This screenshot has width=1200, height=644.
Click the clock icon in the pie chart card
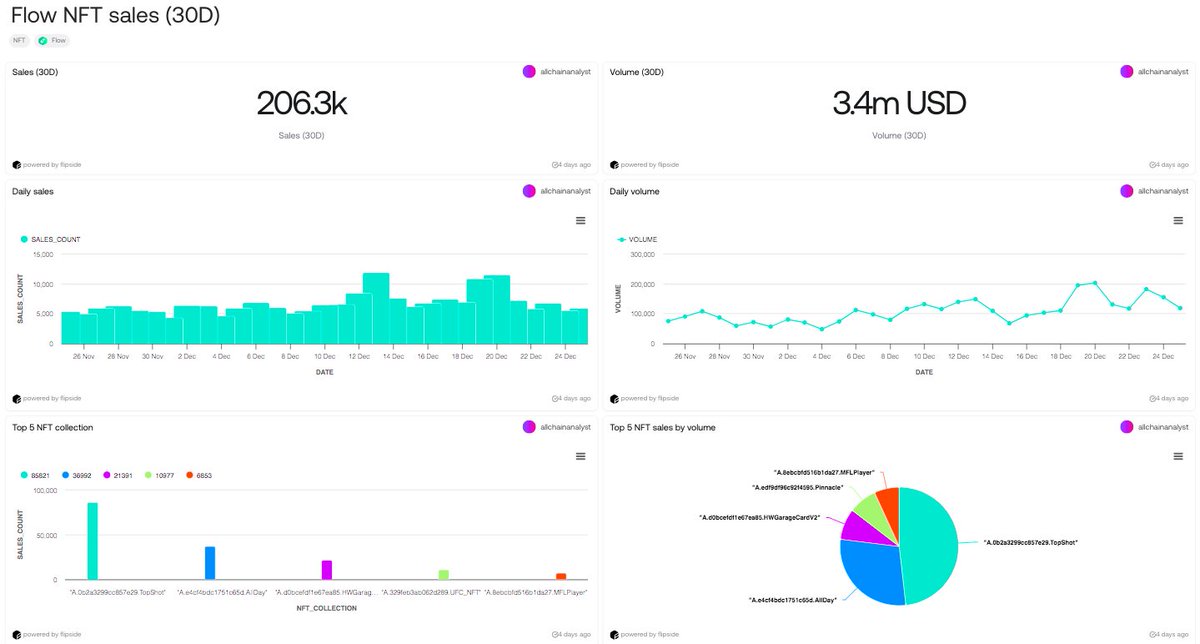[1152, 634]
